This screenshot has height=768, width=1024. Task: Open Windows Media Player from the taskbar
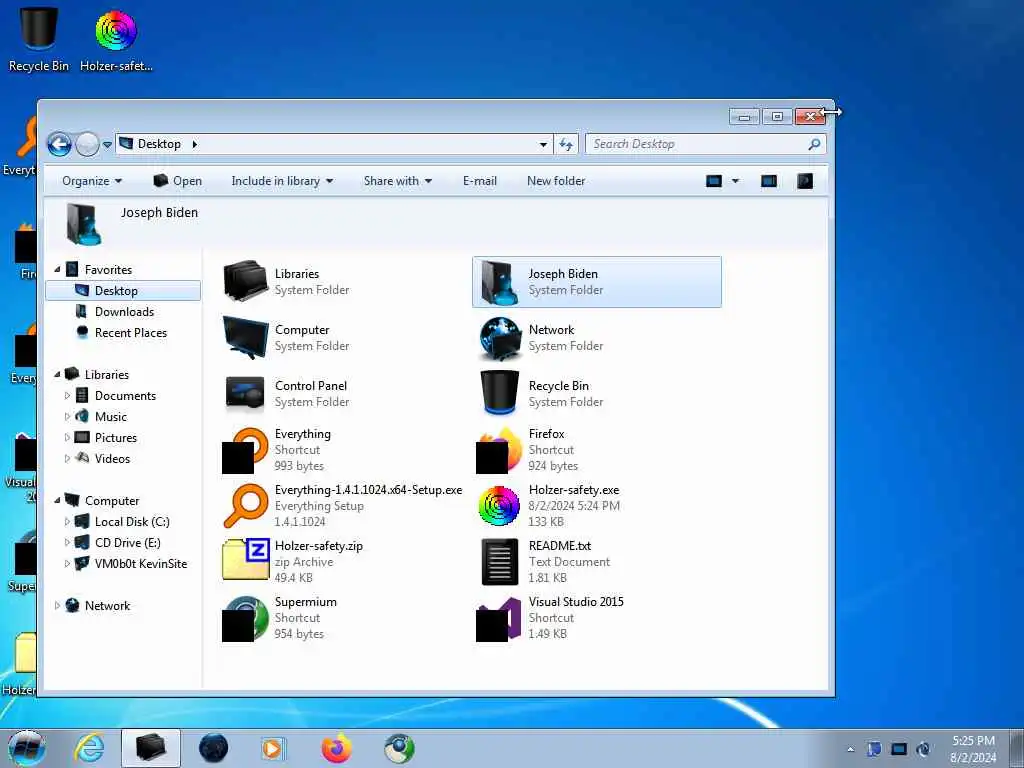272,748
